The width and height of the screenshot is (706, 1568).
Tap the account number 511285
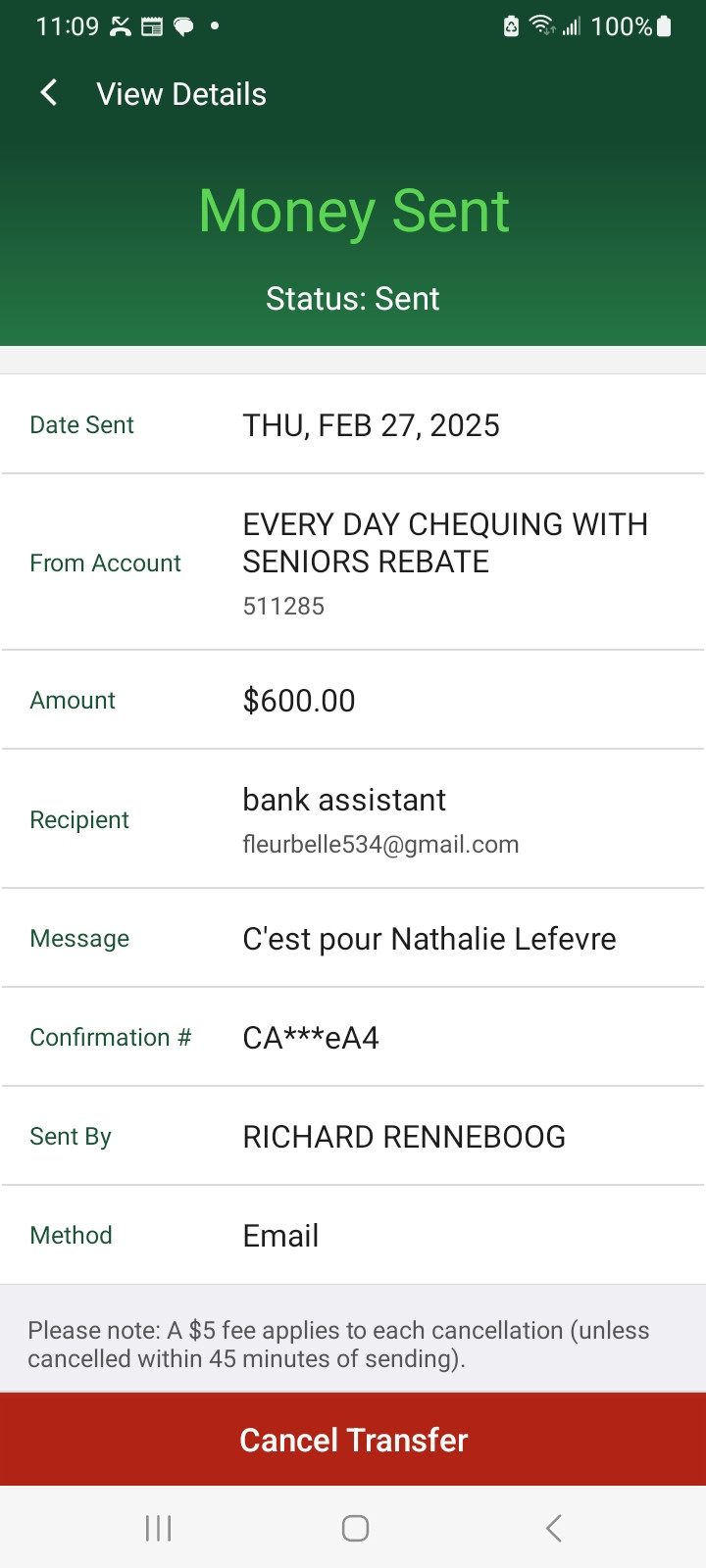pyautogui.click(x=283, y=607)
